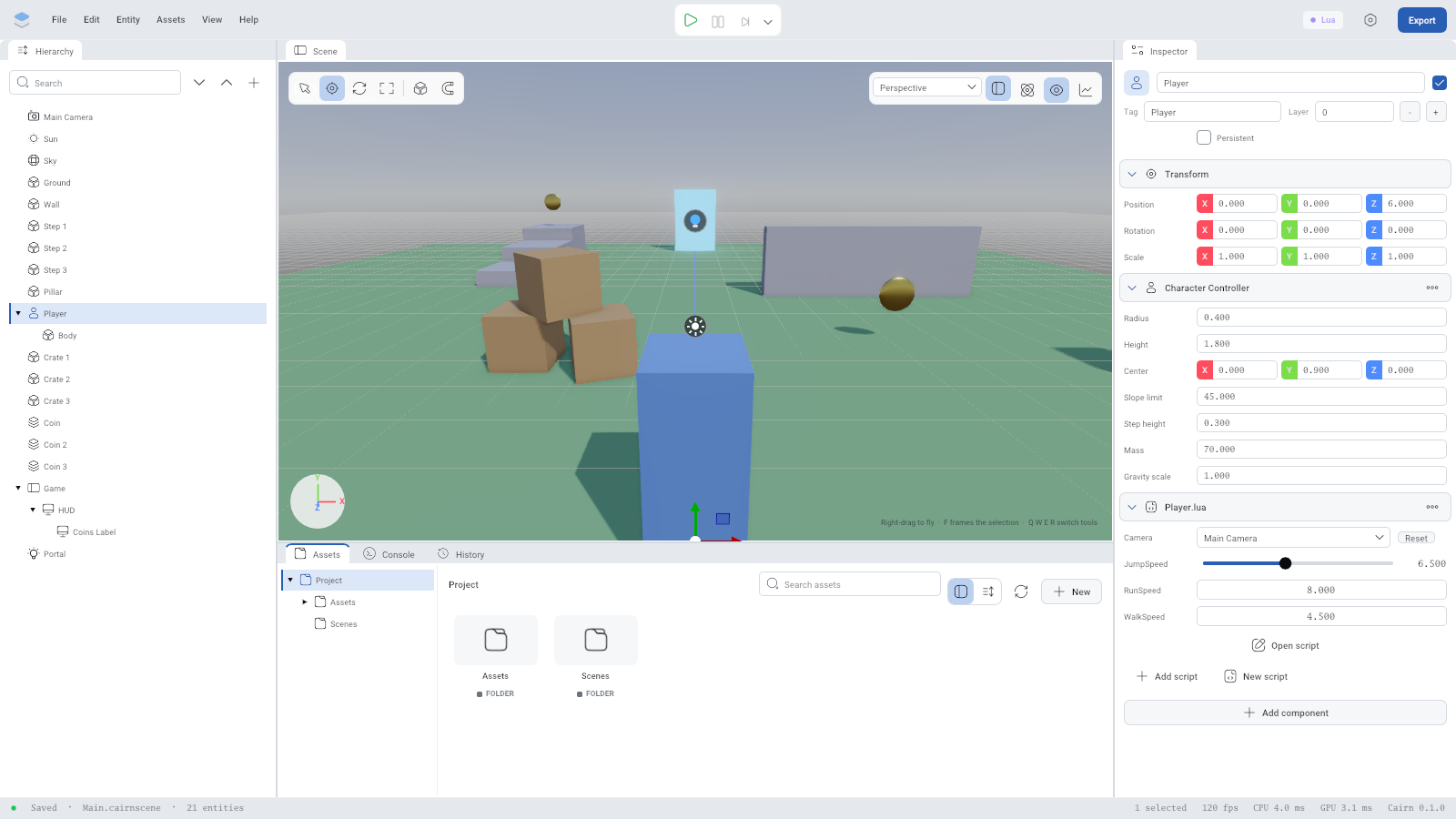Switch to the Console tab
This screenshot has width=1456, height=819.
tap(389, 554)
